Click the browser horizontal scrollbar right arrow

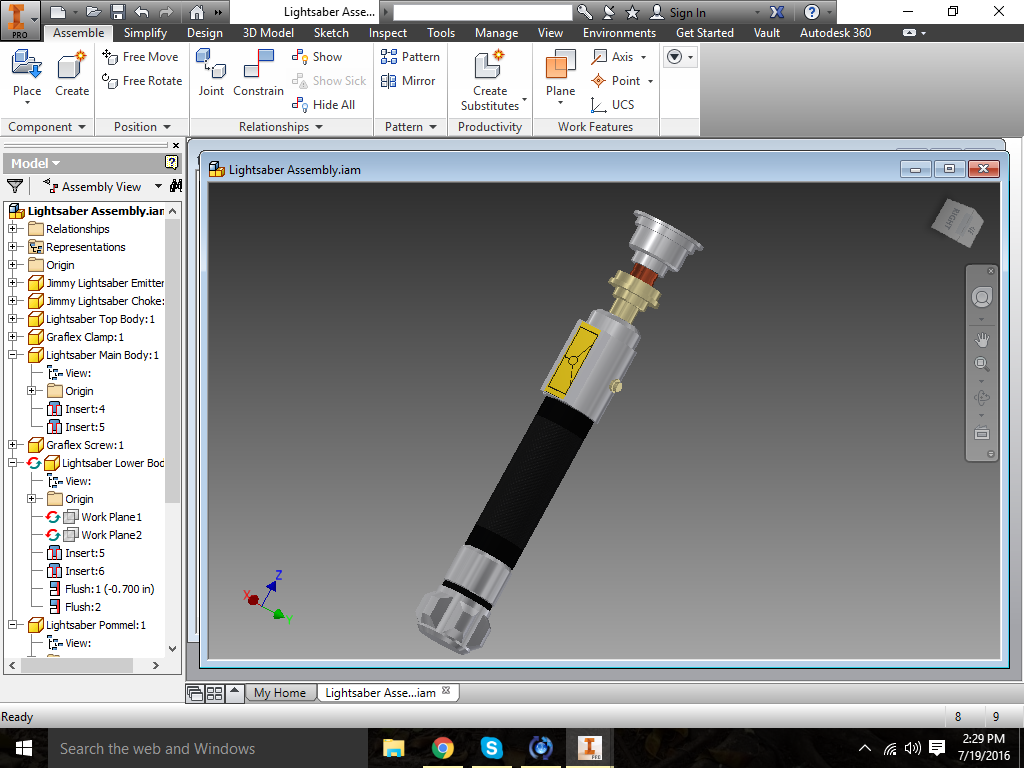[155, 665]
